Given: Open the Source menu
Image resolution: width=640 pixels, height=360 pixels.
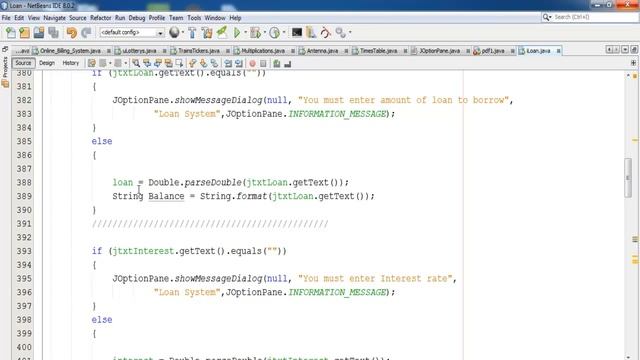Looking at the screenshot, I should [78, 18].
